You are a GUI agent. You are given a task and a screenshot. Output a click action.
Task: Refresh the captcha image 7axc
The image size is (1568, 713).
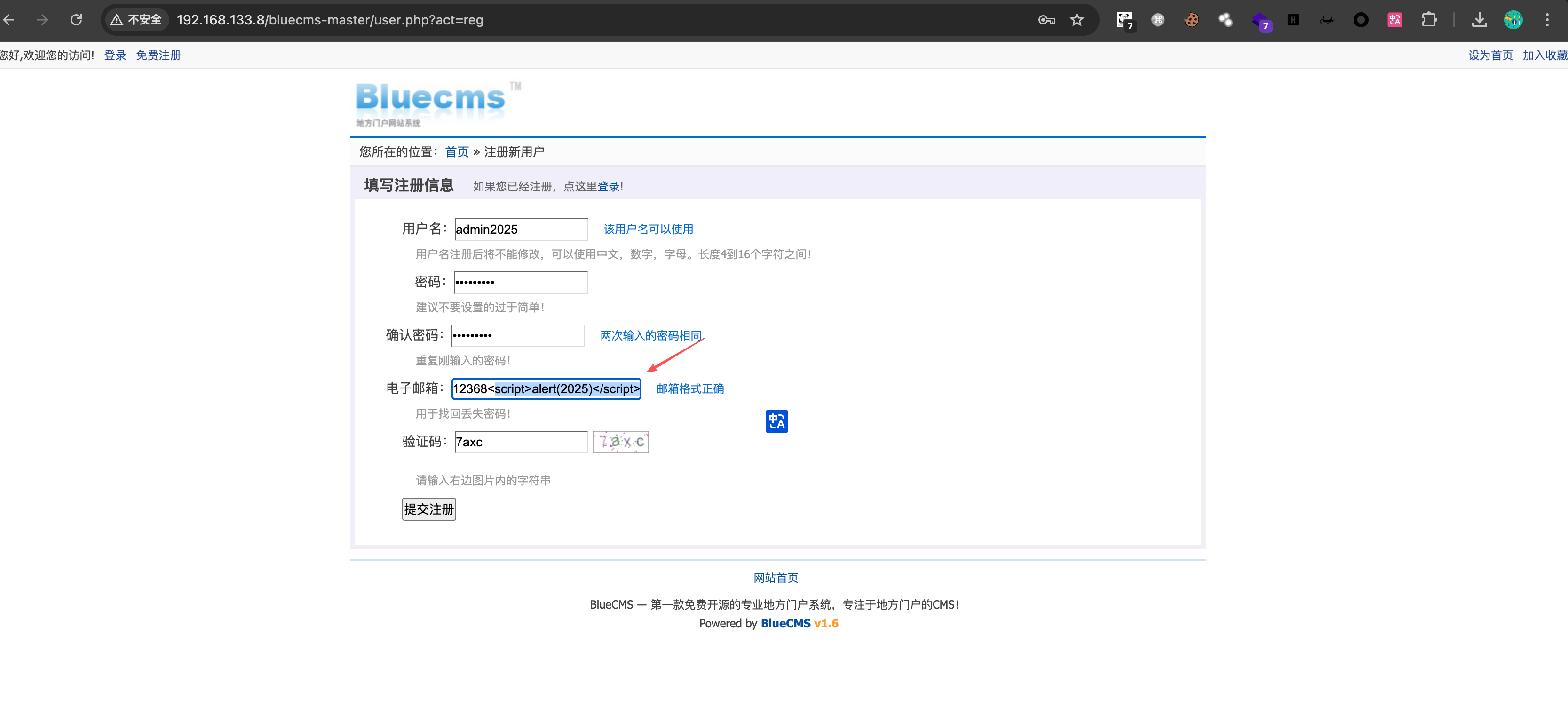pyautogui.click(x=620, y=442)
